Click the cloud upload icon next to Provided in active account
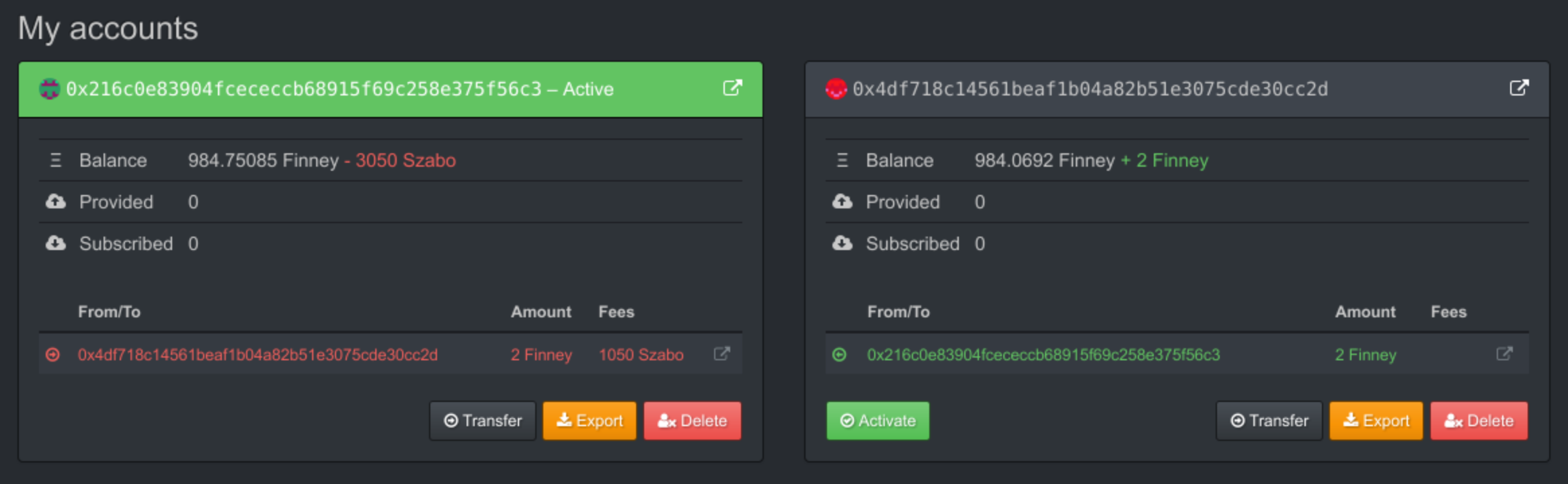 tap(56, 202)
